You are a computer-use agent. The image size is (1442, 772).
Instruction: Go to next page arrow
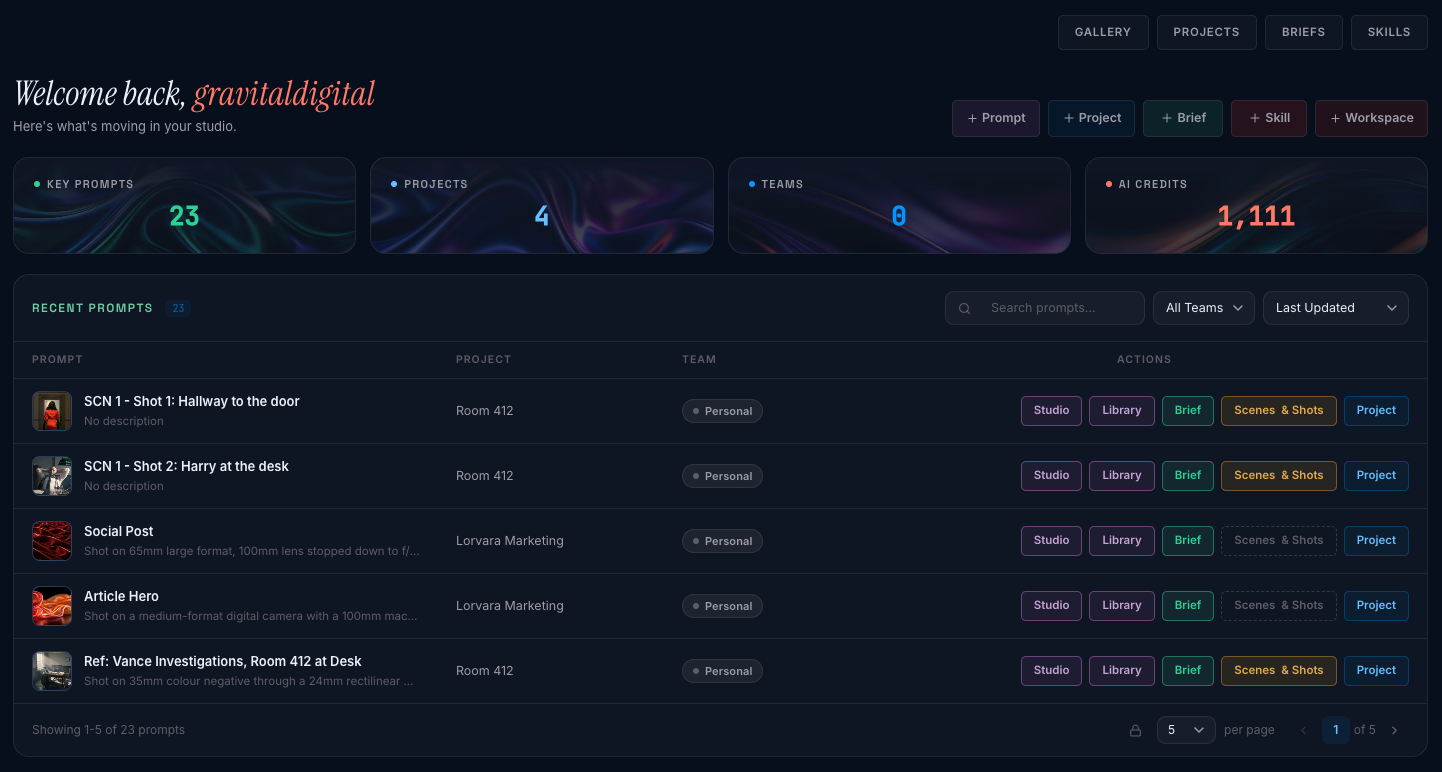[1395, 730]
